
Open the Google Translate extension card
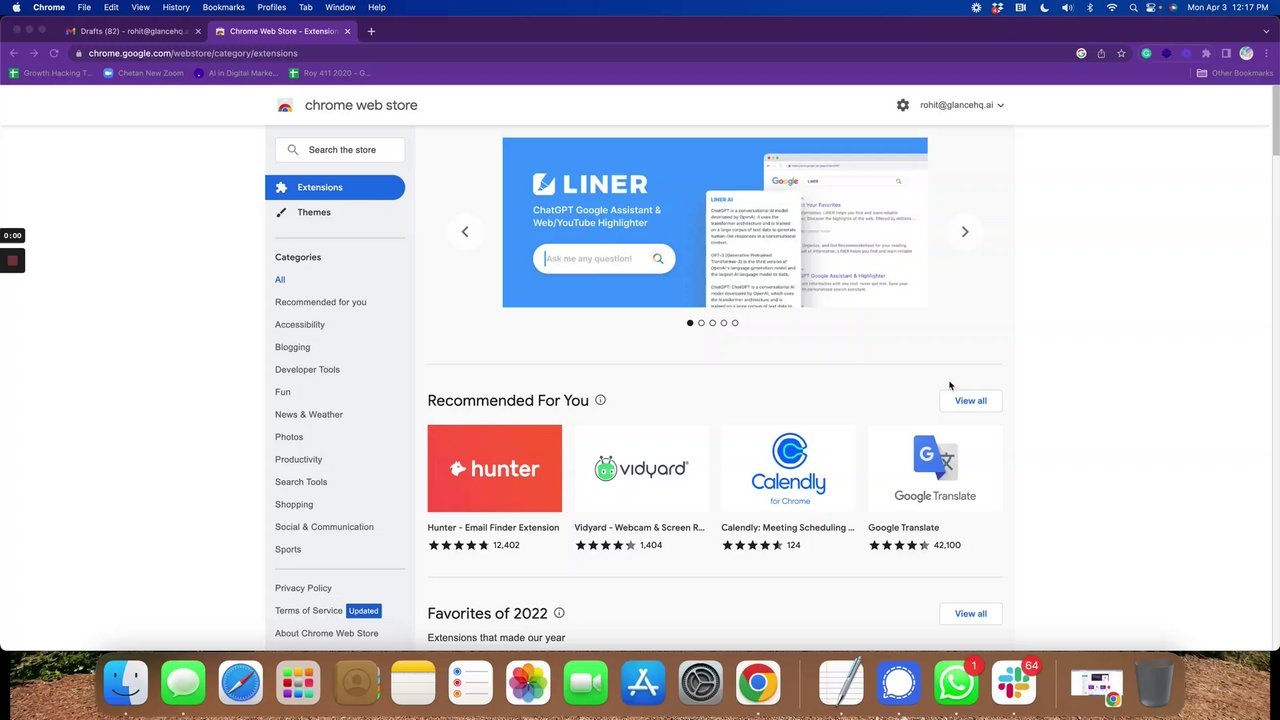935,488
